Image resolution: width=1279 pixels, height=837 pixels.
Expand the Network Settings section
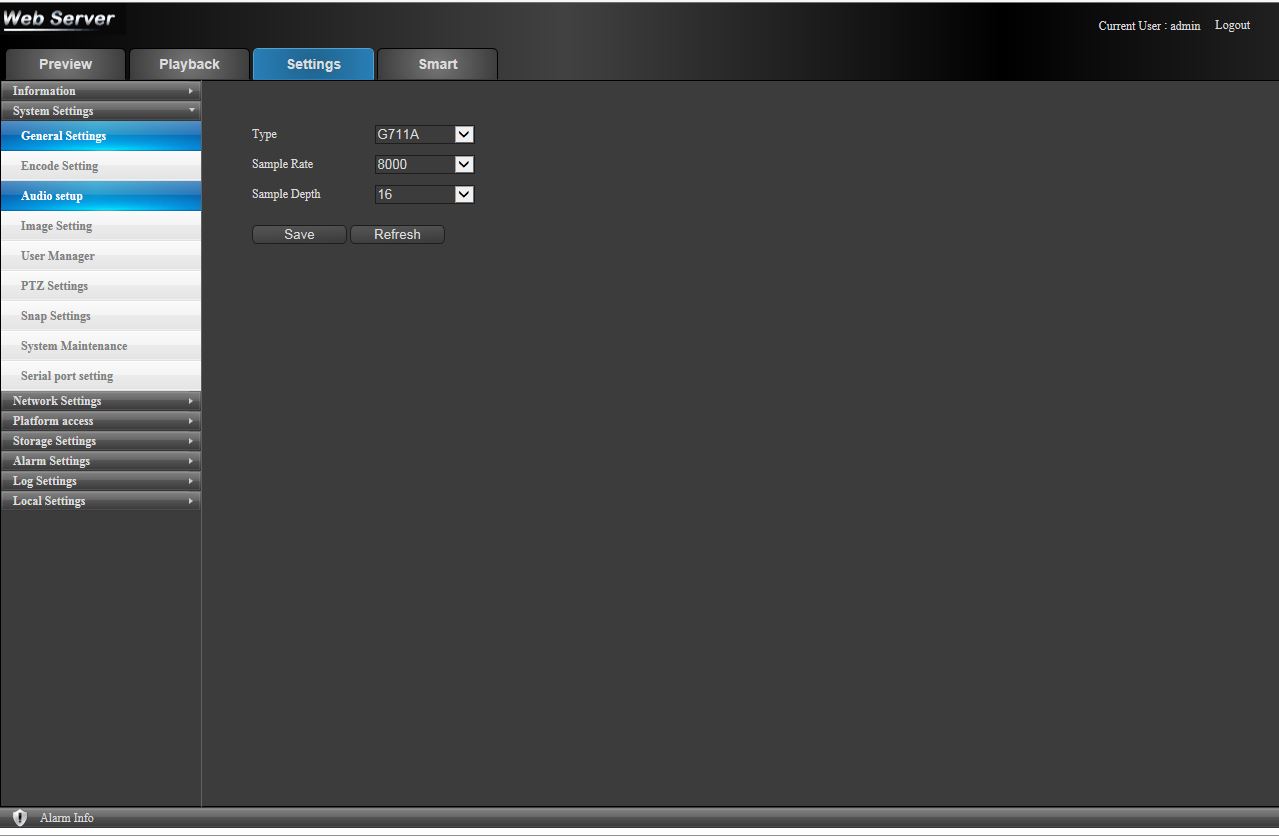tap(100, 401)
